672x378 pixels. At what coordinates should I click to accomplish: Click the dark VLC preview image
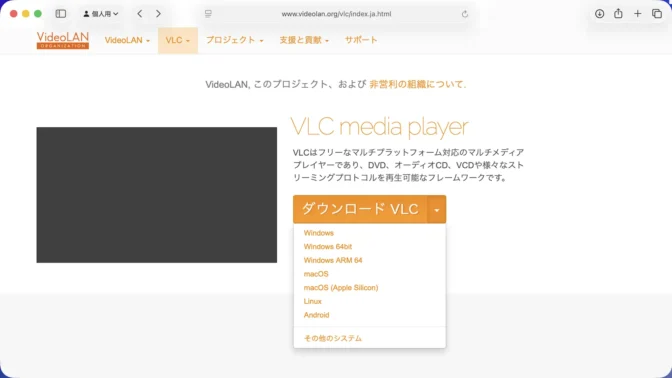pyautogui.click(x=156, y=195)
